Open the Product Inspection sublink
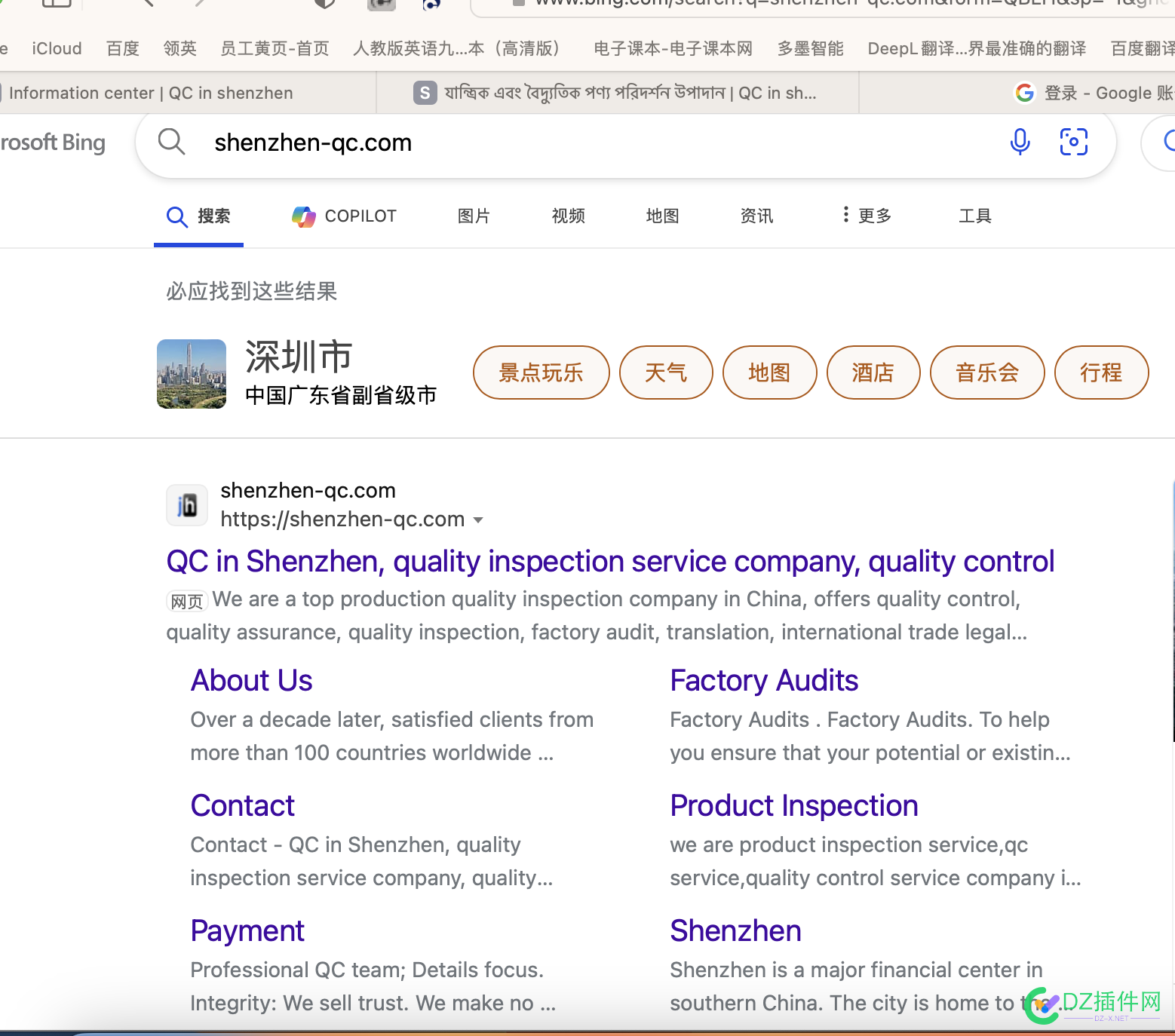1175x1036 pixels. tap(794, 806)
